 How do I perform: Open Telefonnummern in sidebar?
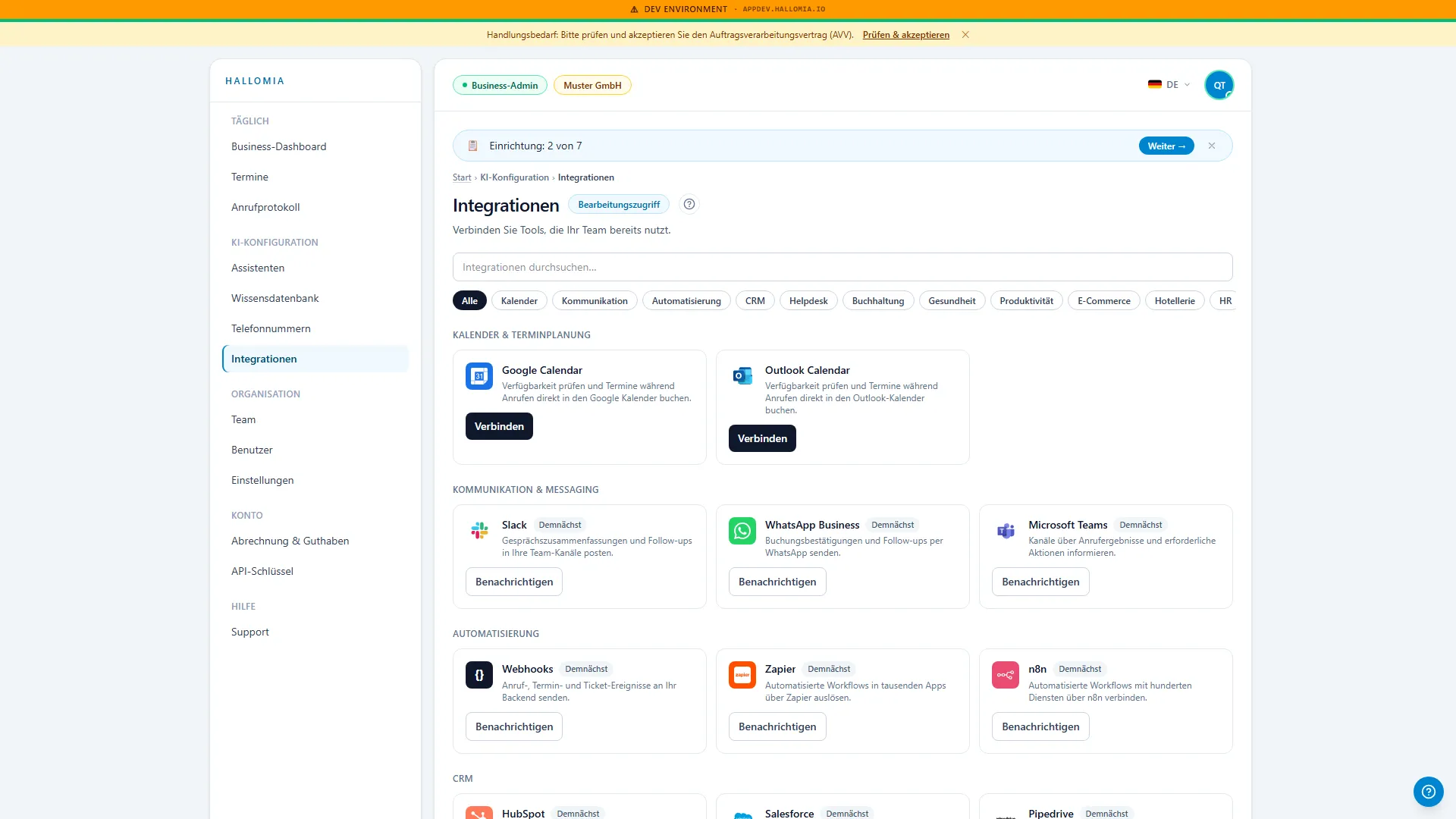point(315,328)
